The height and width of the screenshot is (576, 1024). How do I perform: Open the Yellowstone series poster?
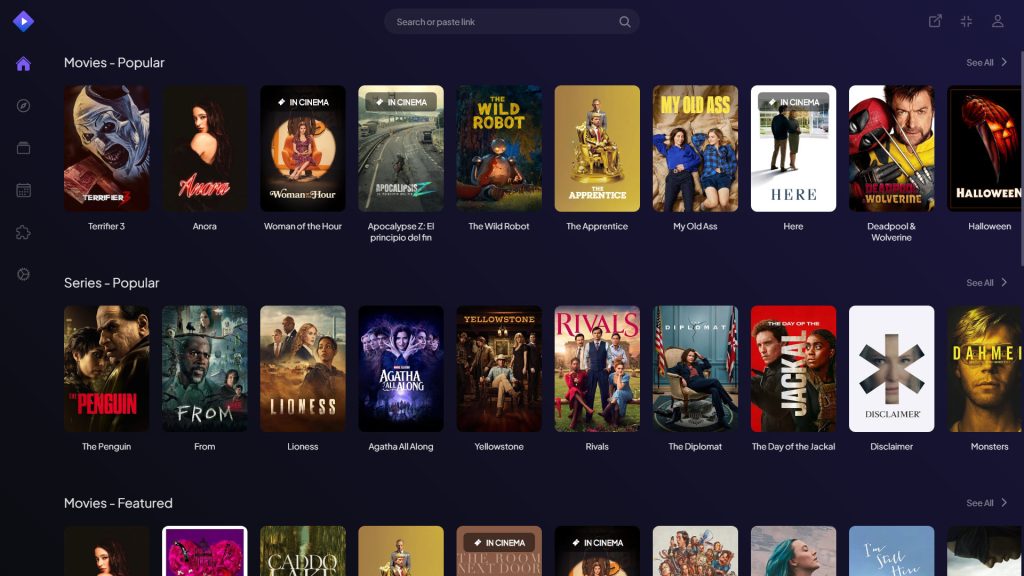[x=499, y=368]
